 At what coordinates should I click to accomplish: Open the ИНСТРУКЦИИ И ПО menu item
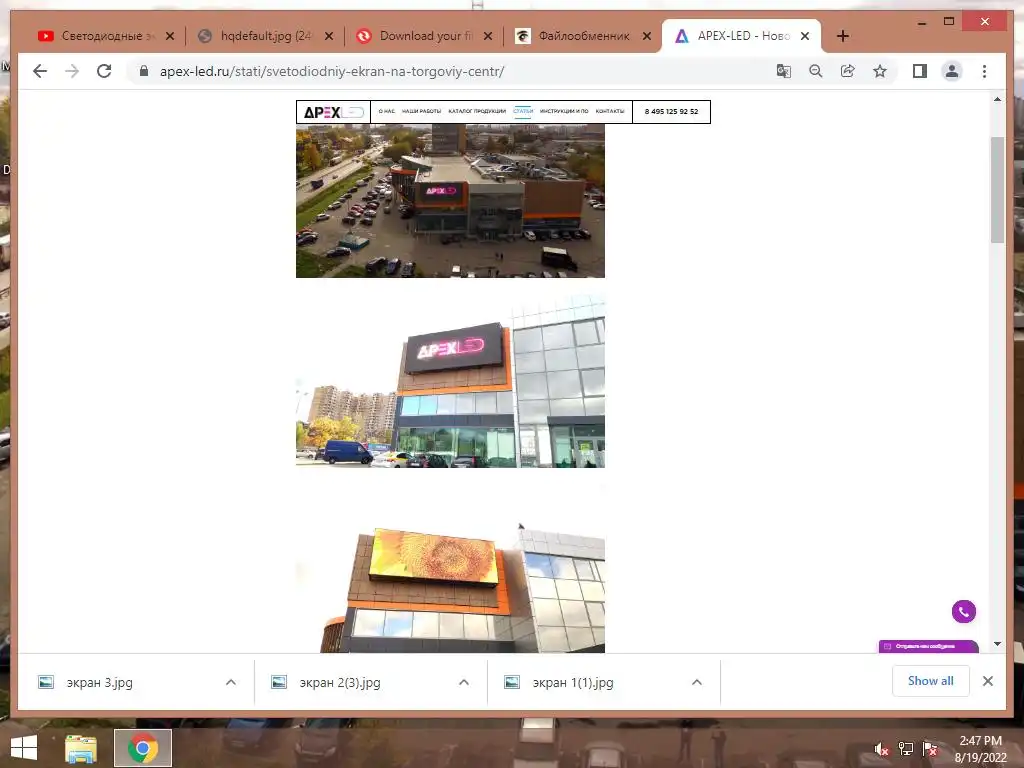(x=564, y=111)
